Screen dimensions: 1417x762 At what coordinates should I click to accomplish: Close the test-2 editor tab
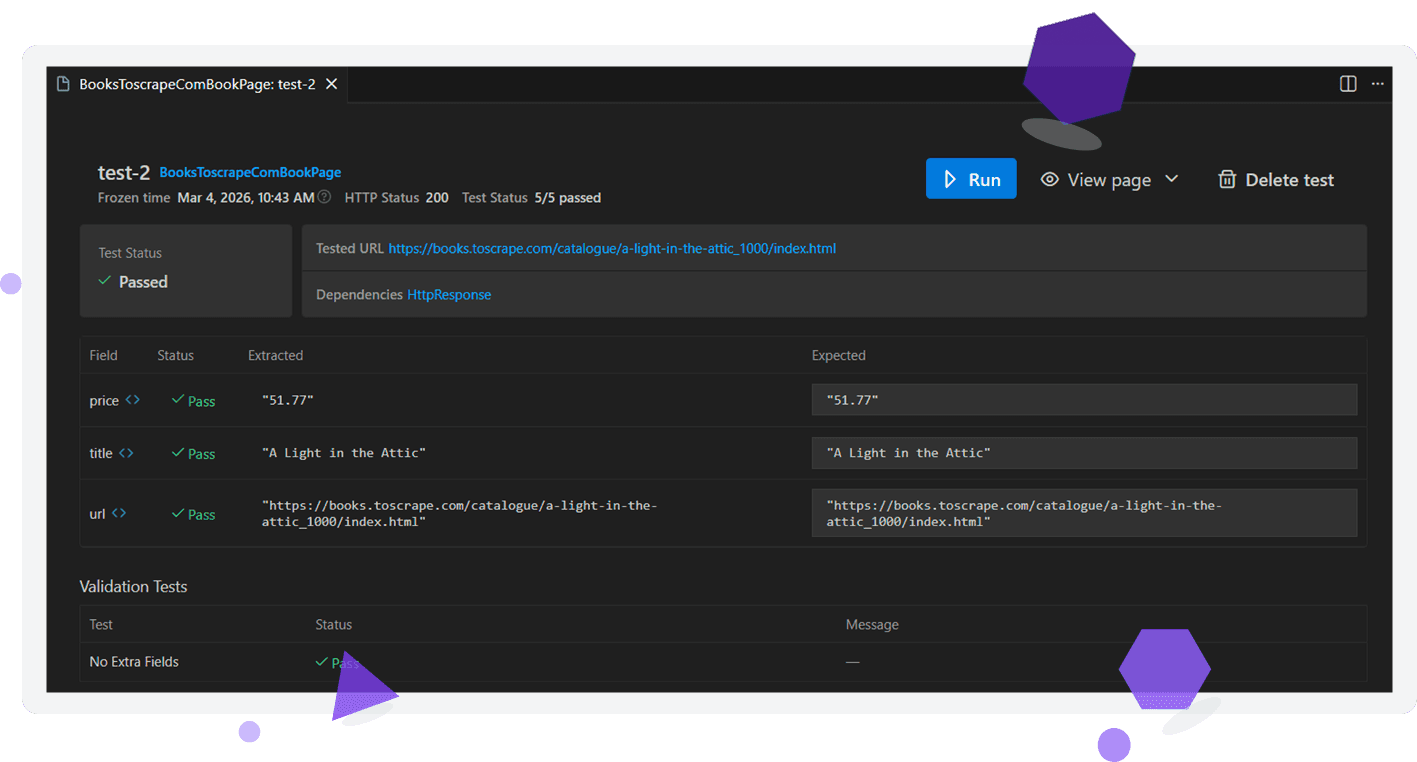coord(331,84)
